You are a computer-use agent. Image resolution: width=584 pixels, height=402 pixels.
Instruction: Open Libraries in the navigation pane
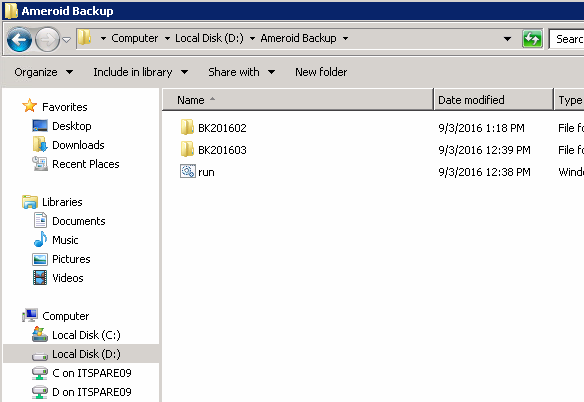click(62, 202)
